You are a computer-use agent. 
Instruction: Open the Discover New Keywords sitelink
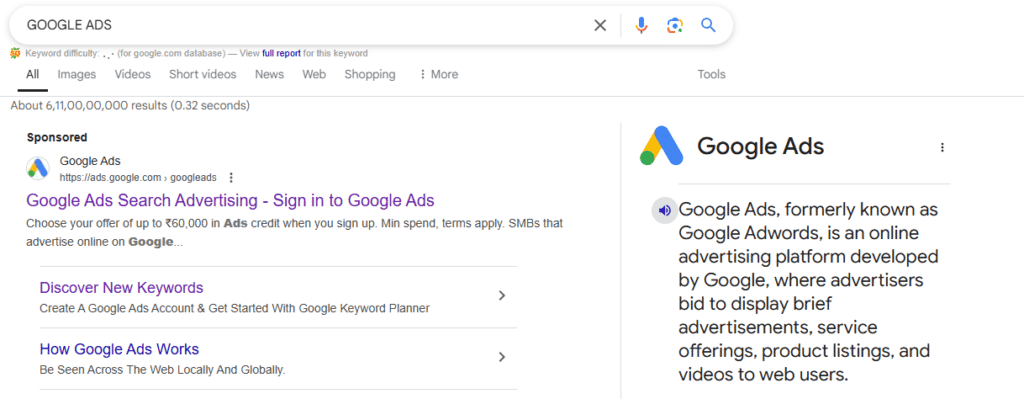(x=121, y=288)
